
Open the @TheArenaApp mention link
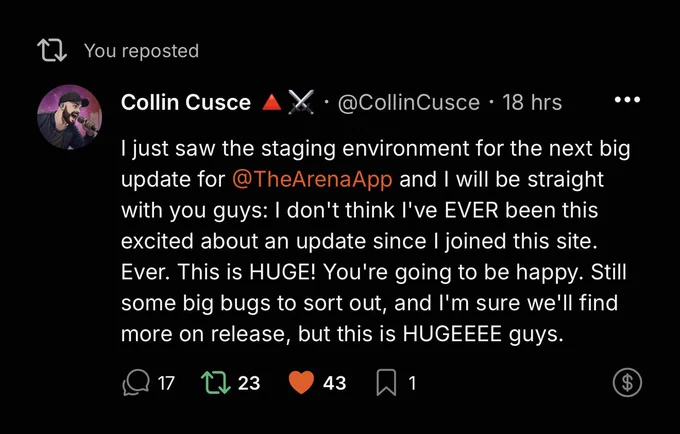click(312, 179)
